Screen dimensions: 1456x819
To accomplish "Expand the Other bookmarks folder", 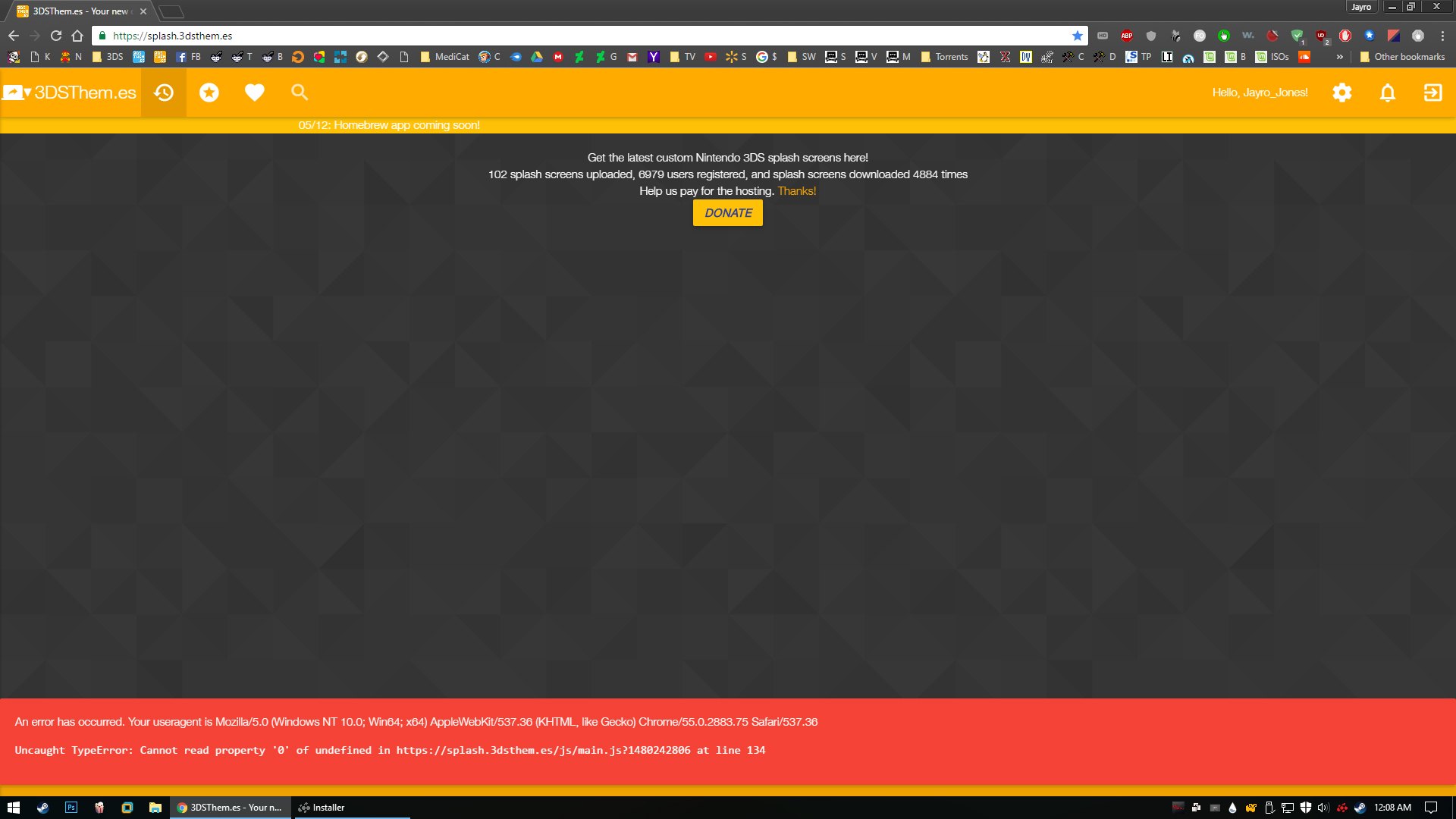I will point(1402,57).
